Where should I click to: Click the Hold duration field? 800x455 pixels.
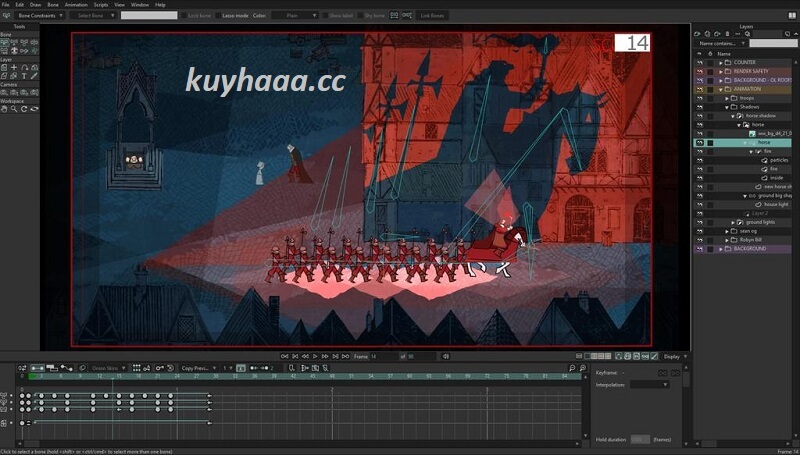(x=639, y=439)
